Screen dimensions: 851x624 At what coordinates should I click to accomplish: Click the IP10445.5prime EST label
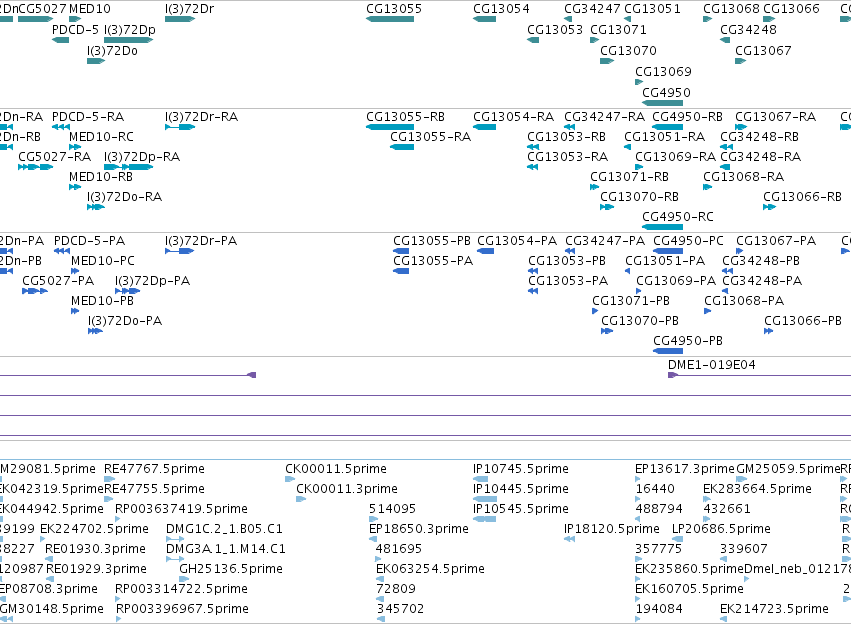[x=521, y=489]
